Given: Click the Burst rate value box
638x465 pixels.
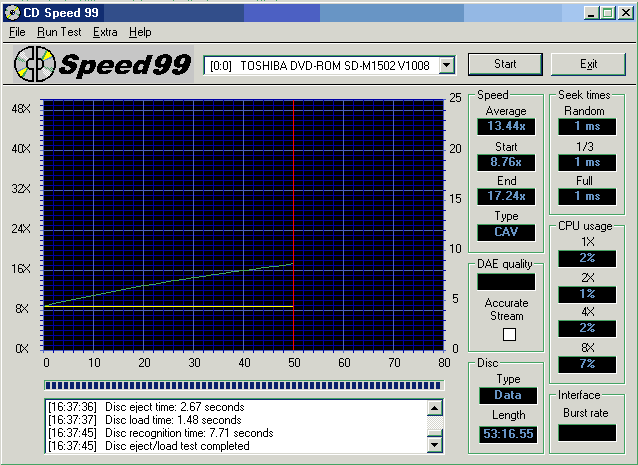Looking at the screenshot, I should click(587, 433).
